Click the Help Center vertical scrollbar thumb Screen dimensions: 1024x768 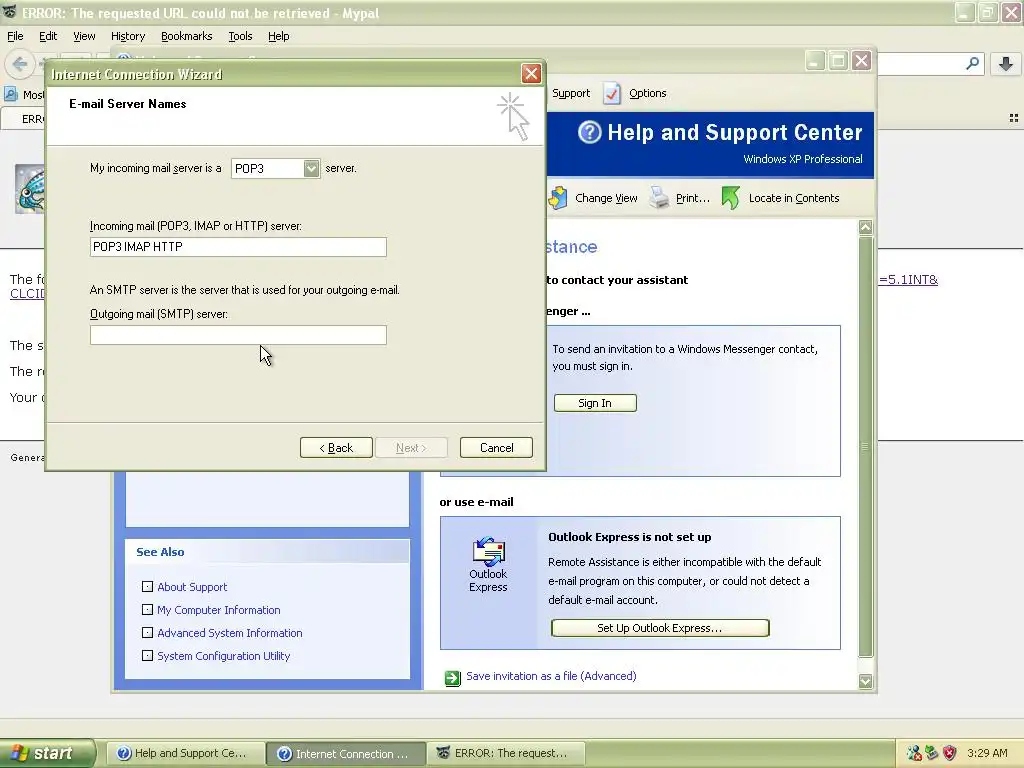[x=865, y=447]
